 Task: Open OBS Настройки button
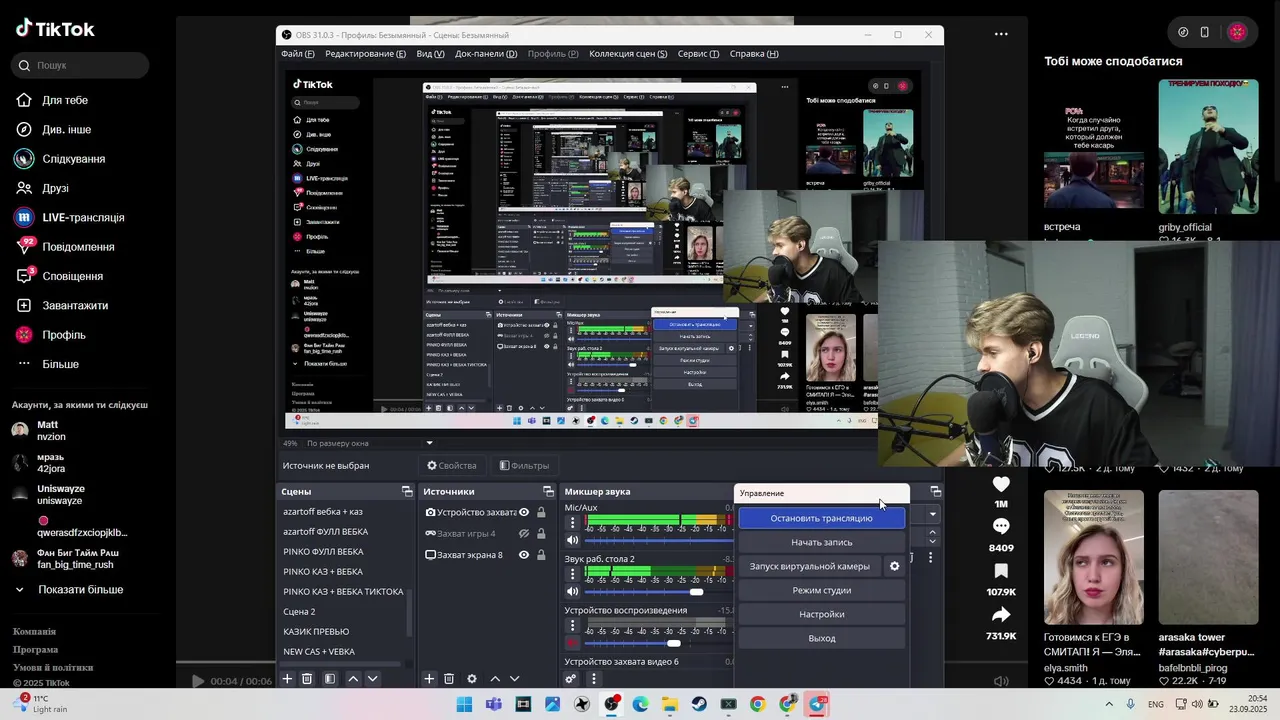(822, 614)
